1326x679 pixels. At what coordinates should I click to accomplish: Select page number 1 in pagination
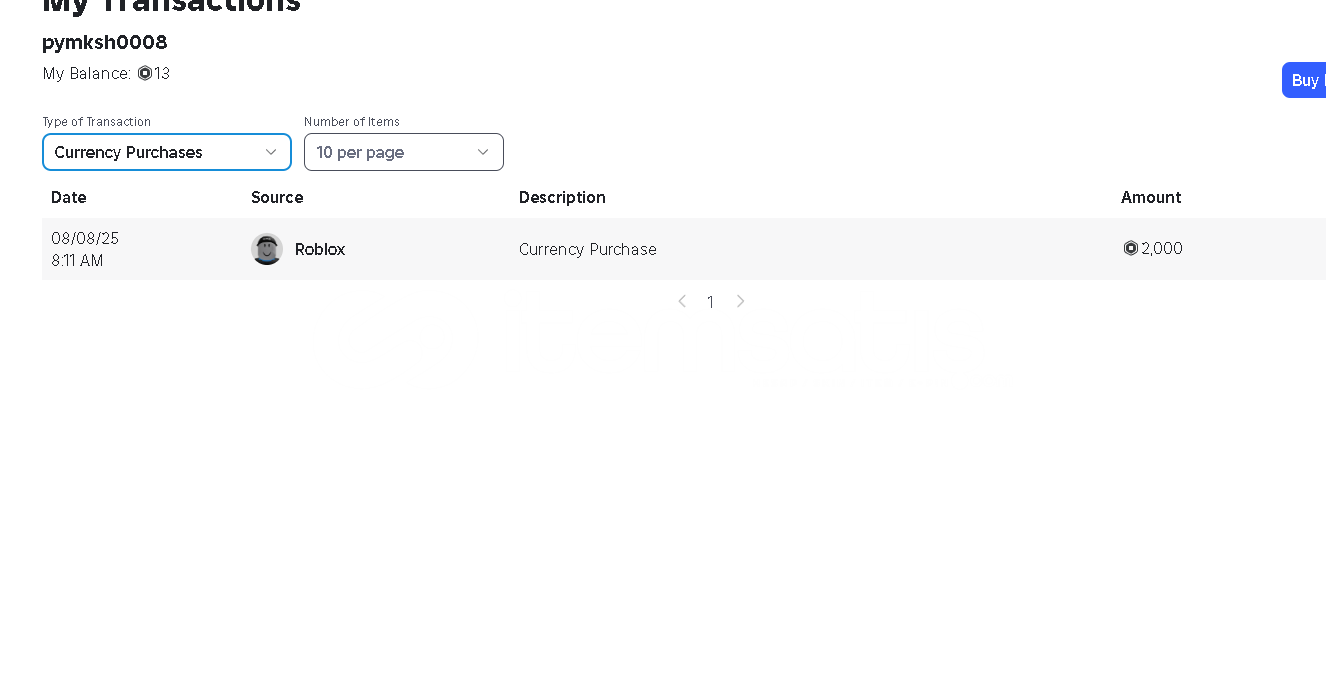click(x=710, y=302)
